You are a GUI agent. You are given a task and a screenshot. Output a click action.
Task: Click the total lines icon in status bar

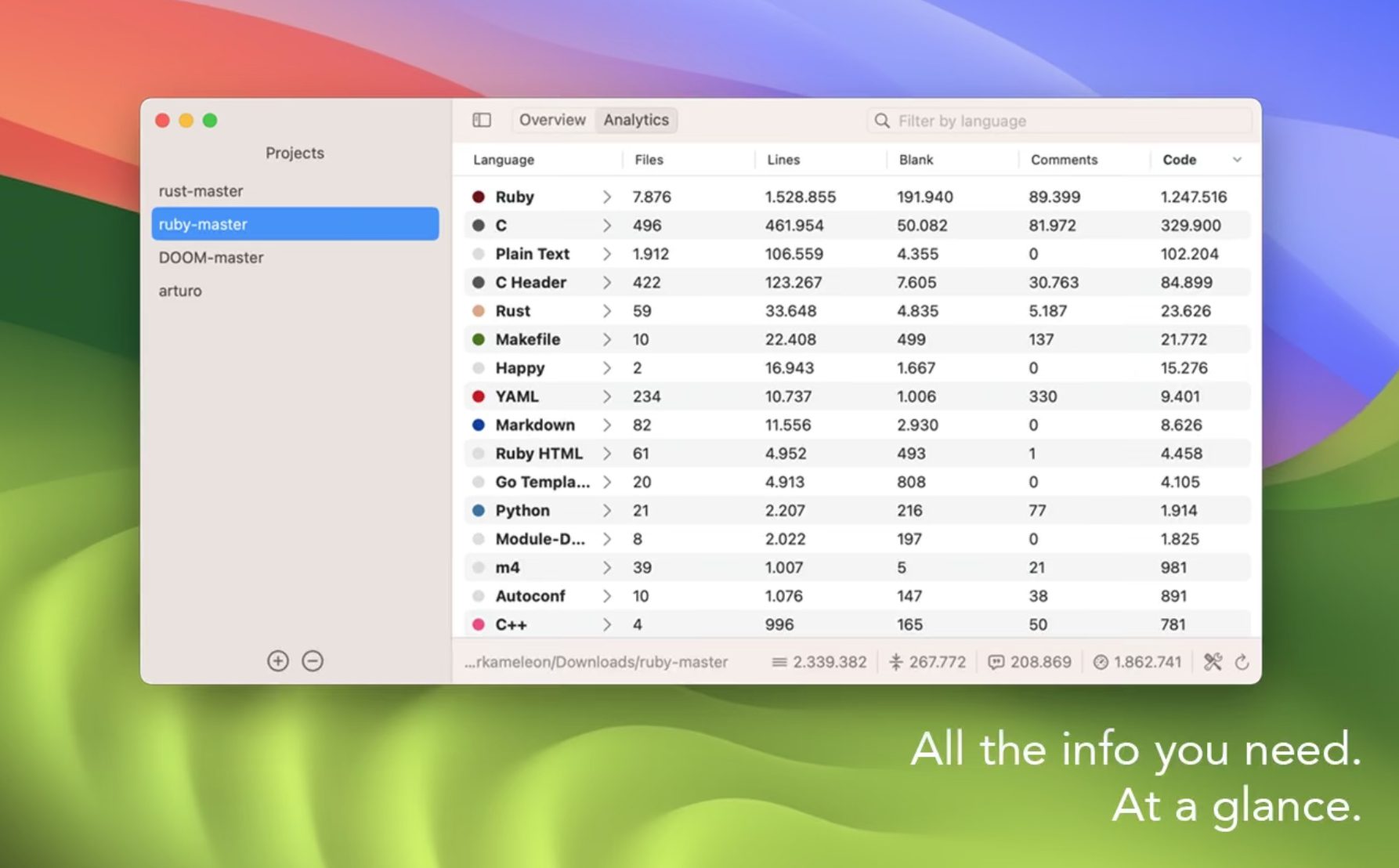[779, 662]
